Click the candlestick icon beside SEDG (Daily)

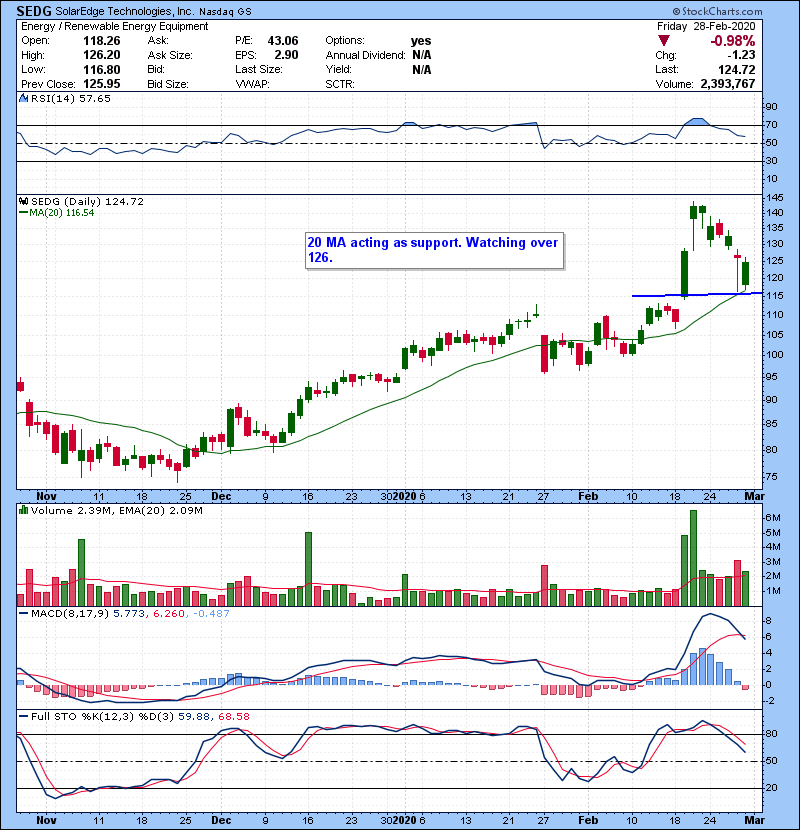click(23, 201)
